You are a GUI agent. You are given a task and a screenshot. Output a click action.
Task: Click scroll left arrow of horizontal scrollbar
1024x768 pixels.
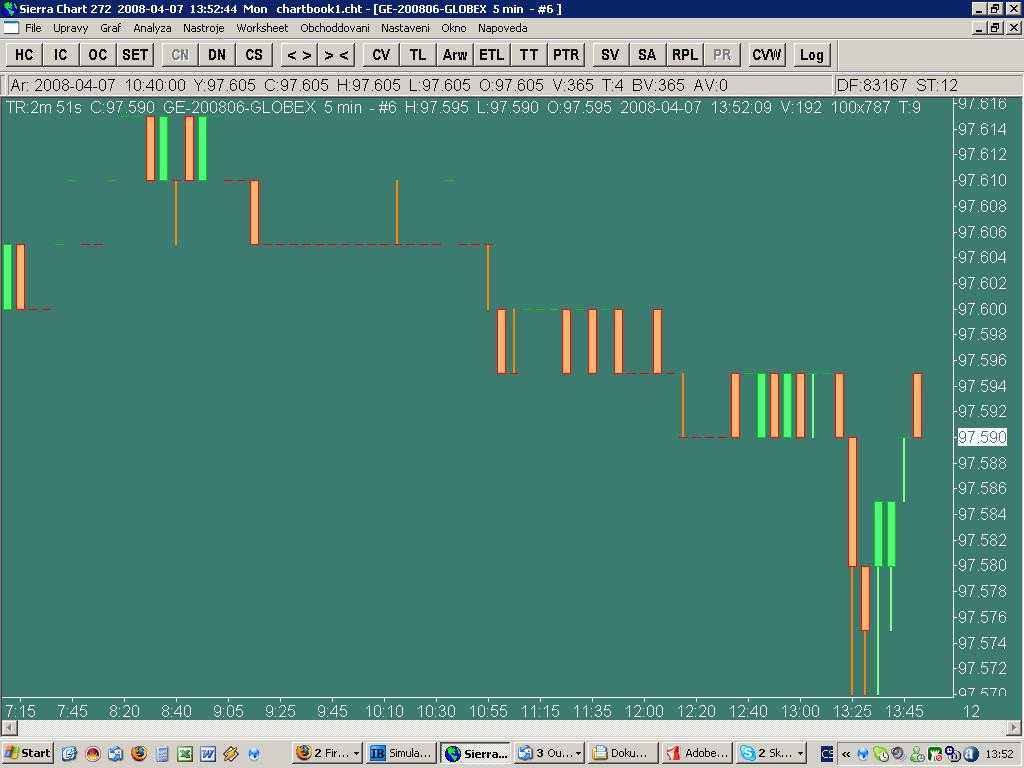9,728
